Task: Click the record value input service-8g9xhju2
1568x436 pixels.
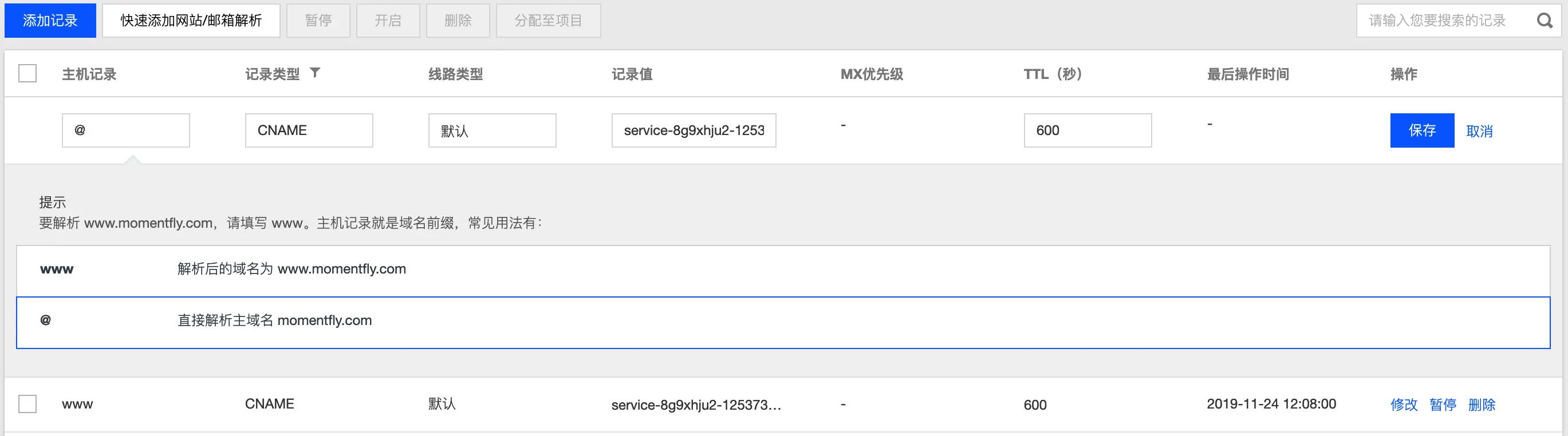Action: pos(694,130)
